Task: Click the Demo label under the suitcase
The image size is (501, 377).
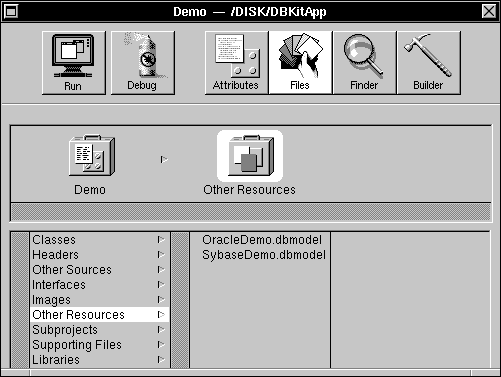Action: (x=90, y=190)
